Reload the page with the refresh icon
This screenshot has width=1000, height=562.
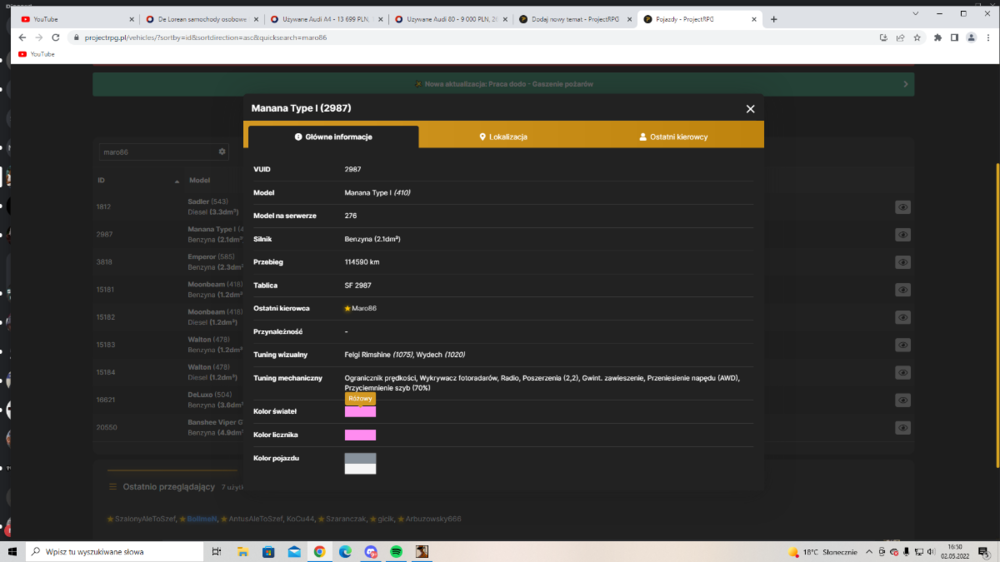[55, 38]
